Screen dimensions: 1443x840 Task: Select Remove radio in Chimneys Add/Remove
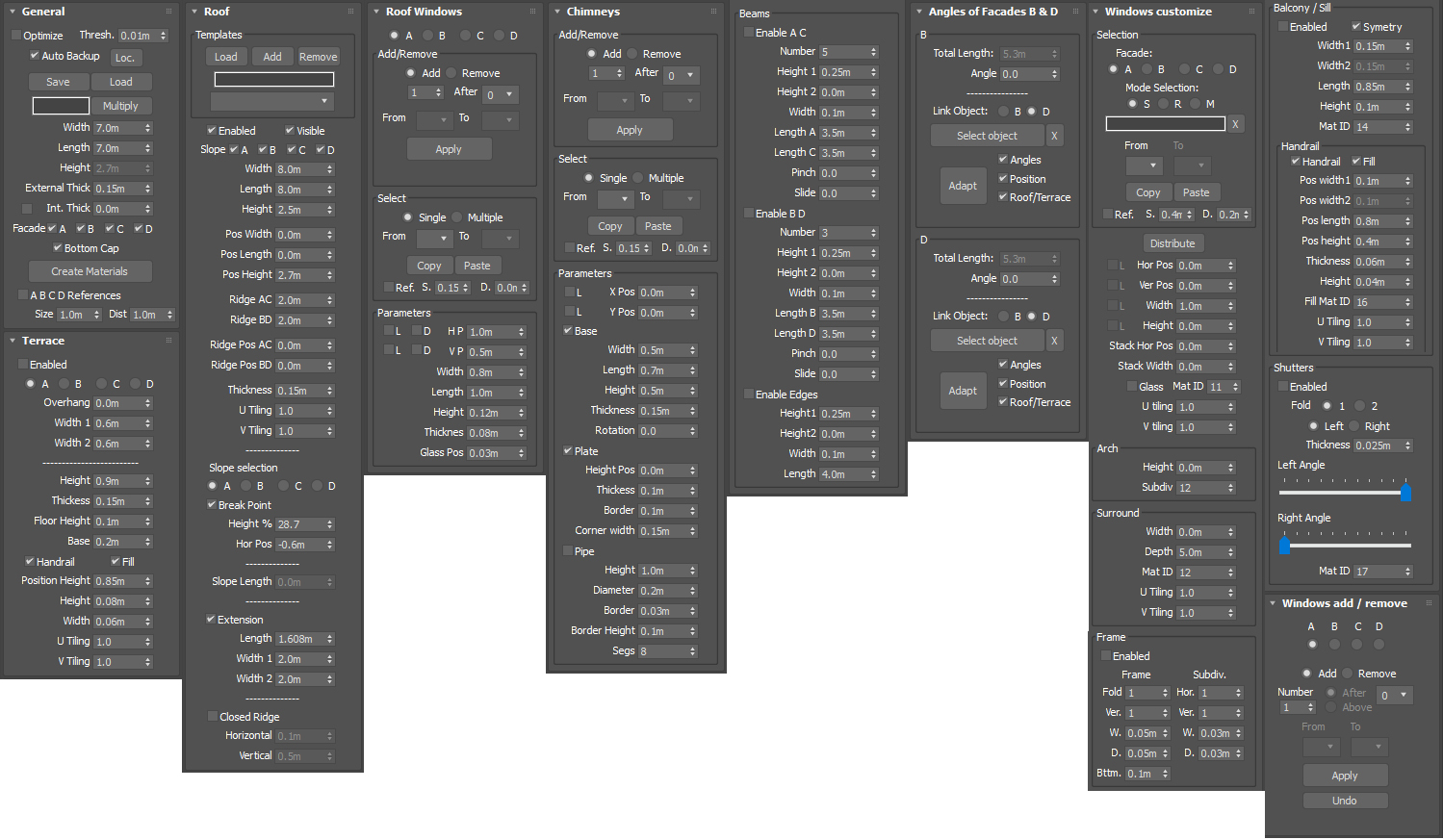tap(633, 54)
